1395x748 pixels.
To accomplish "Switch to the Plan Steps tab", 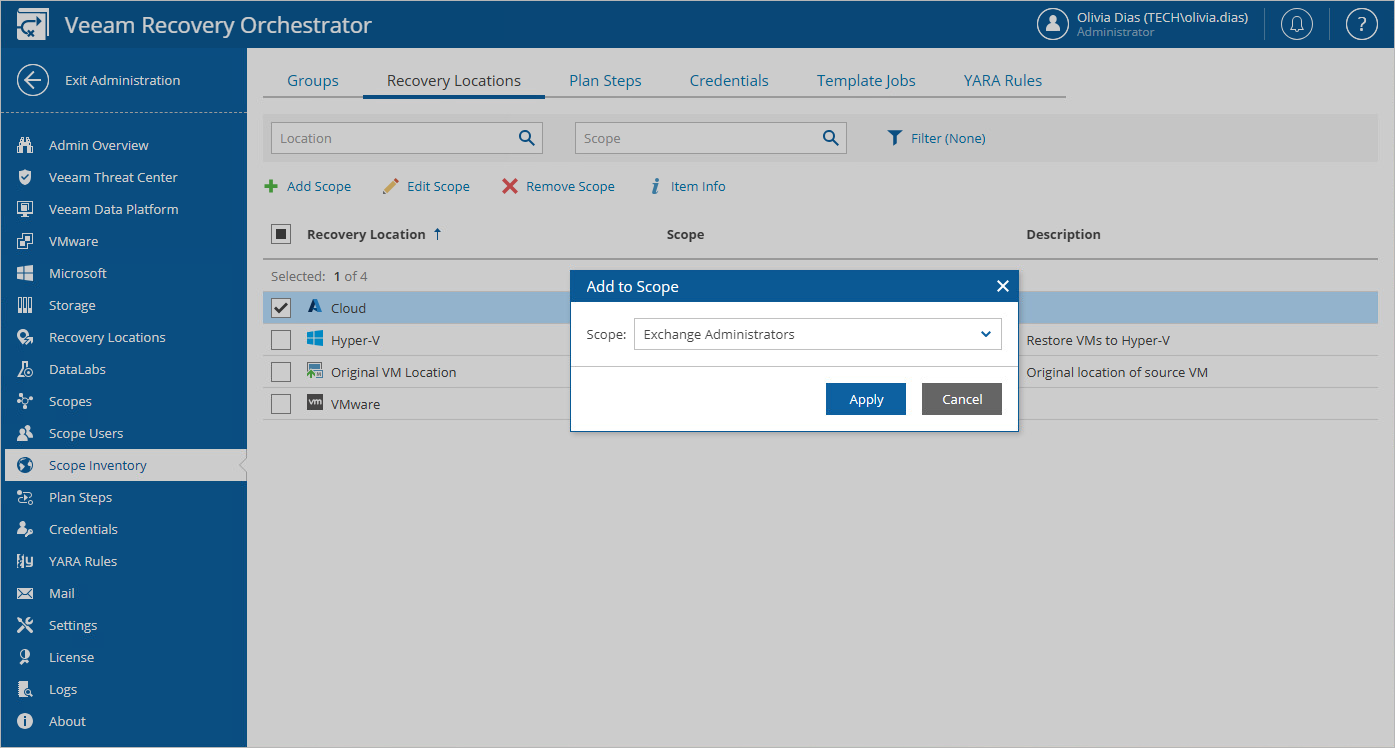I will point(605,81).
